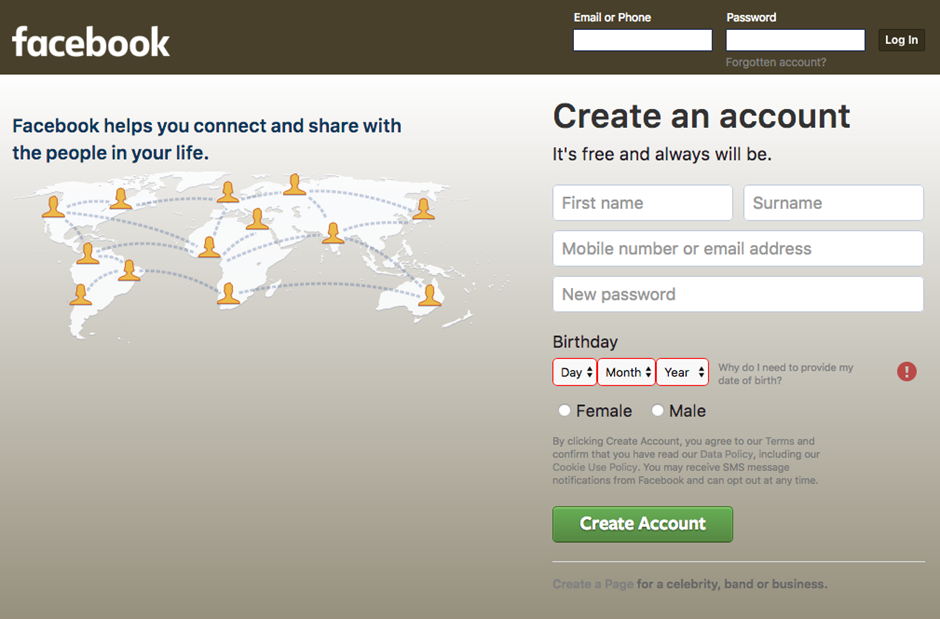Open the Forgotten account? link
The width and height of the screenshot is (940, 619).
[776, 62]
